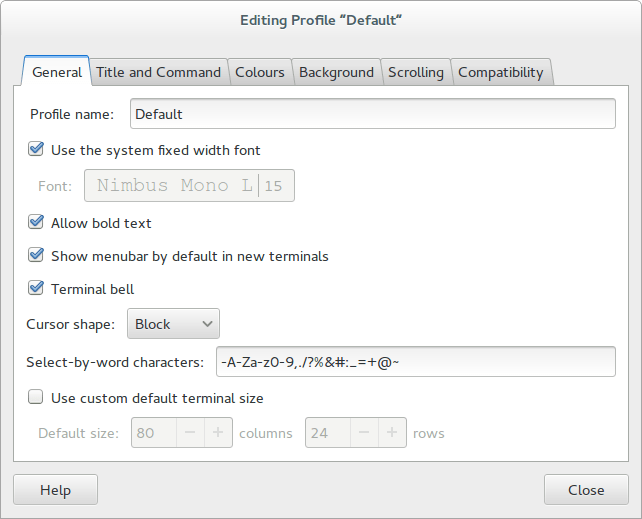Uncheck Use the system fixed width font
This screenshot has width=642, height=519.
[x=36, y=150]
